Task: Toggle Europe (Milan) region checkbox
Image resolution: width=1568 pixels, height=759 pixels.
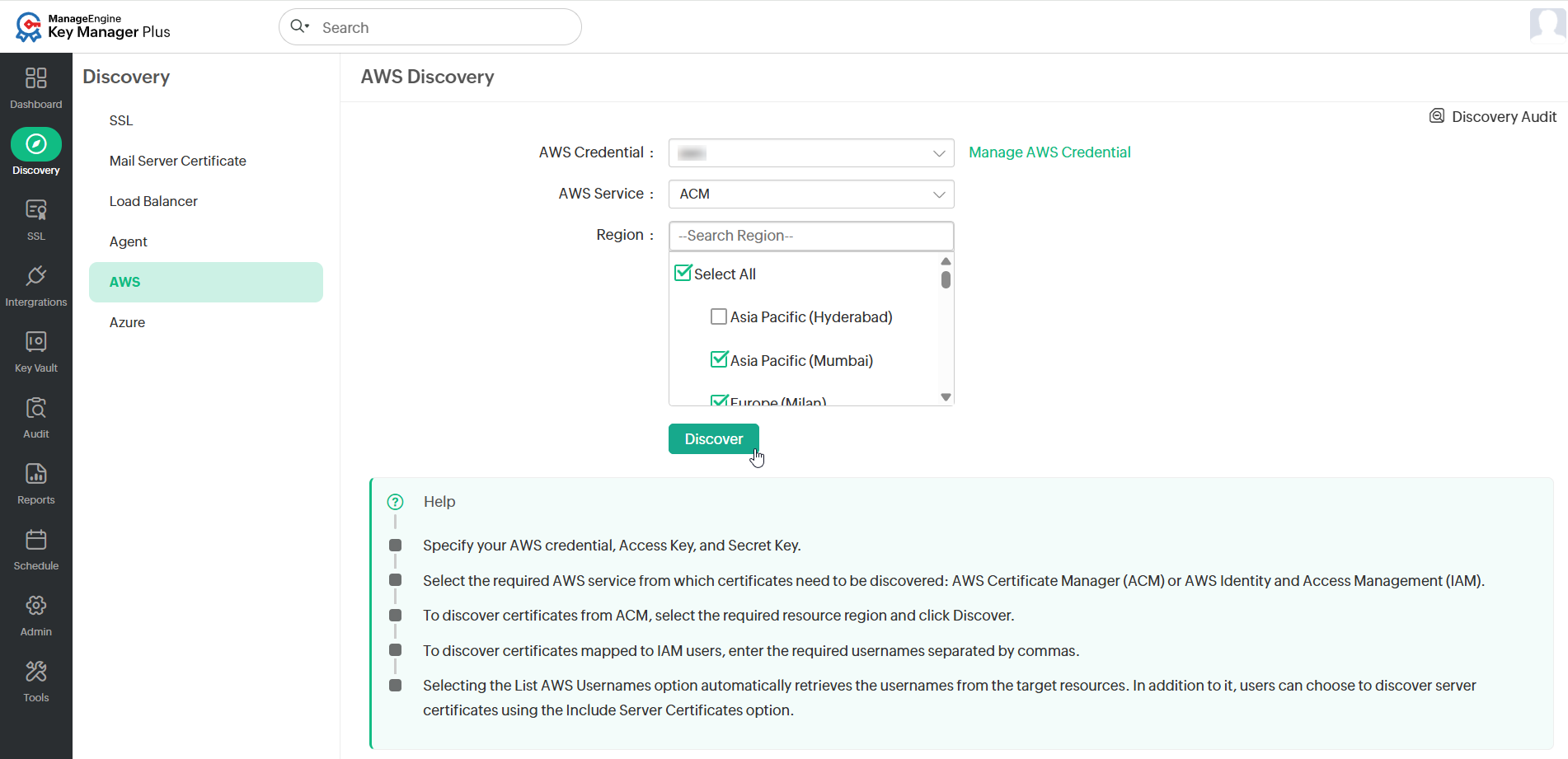Action: coord(719,400)
